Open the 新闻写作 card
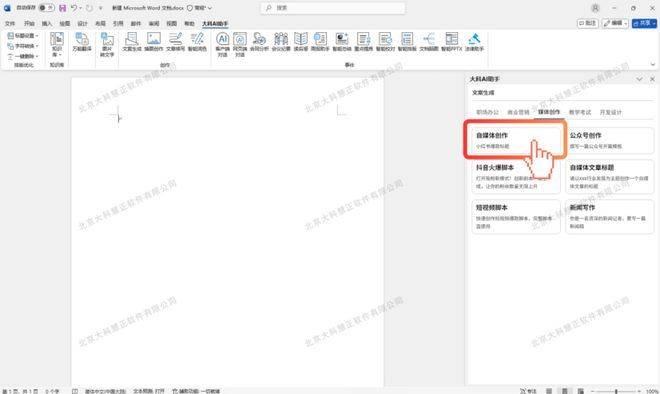Image resolution: width=660 pixels, height=394 pixels. coord(609,216)
